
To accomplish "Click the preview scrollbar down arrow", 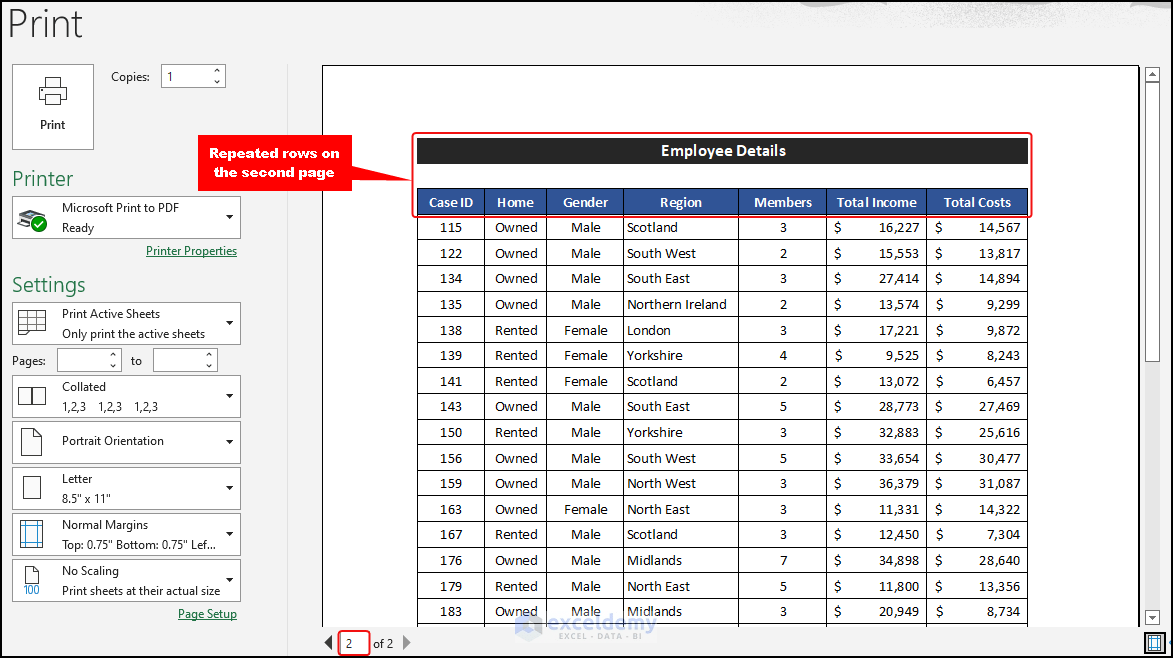I will coord(1152,616).
